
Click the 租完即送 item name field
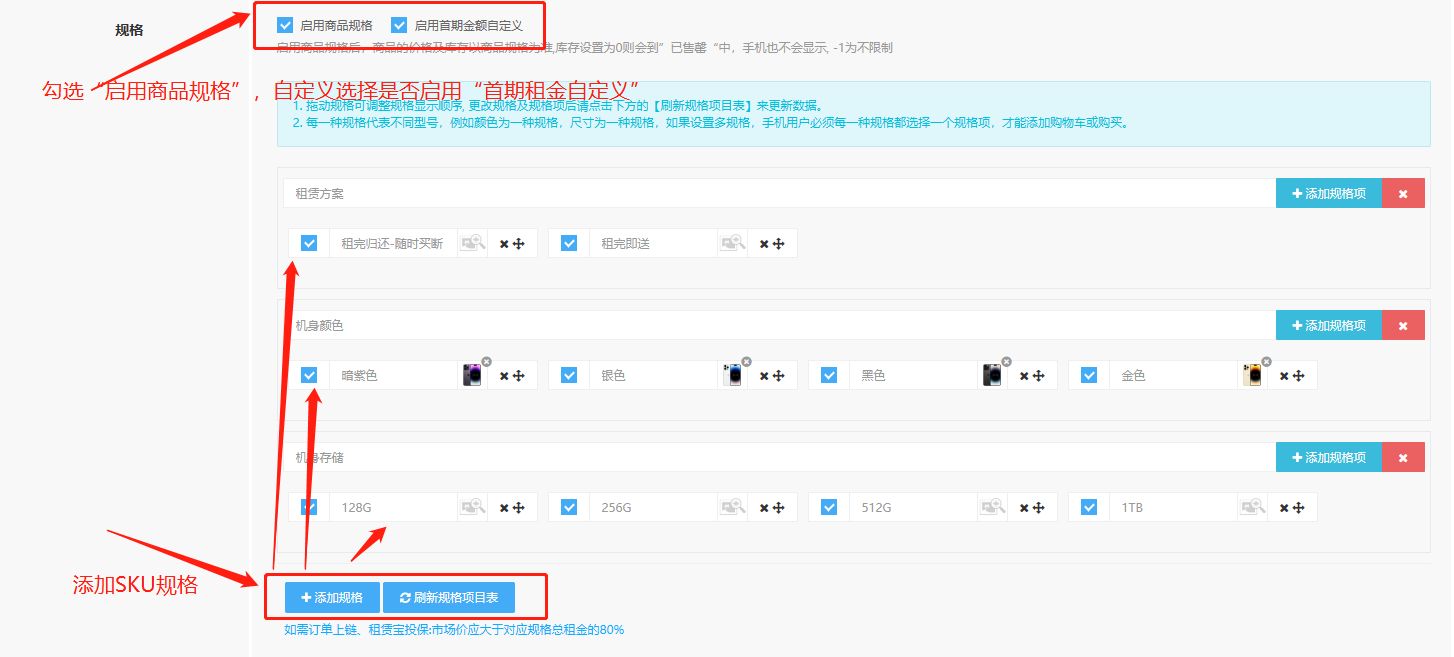click(653, 243)
